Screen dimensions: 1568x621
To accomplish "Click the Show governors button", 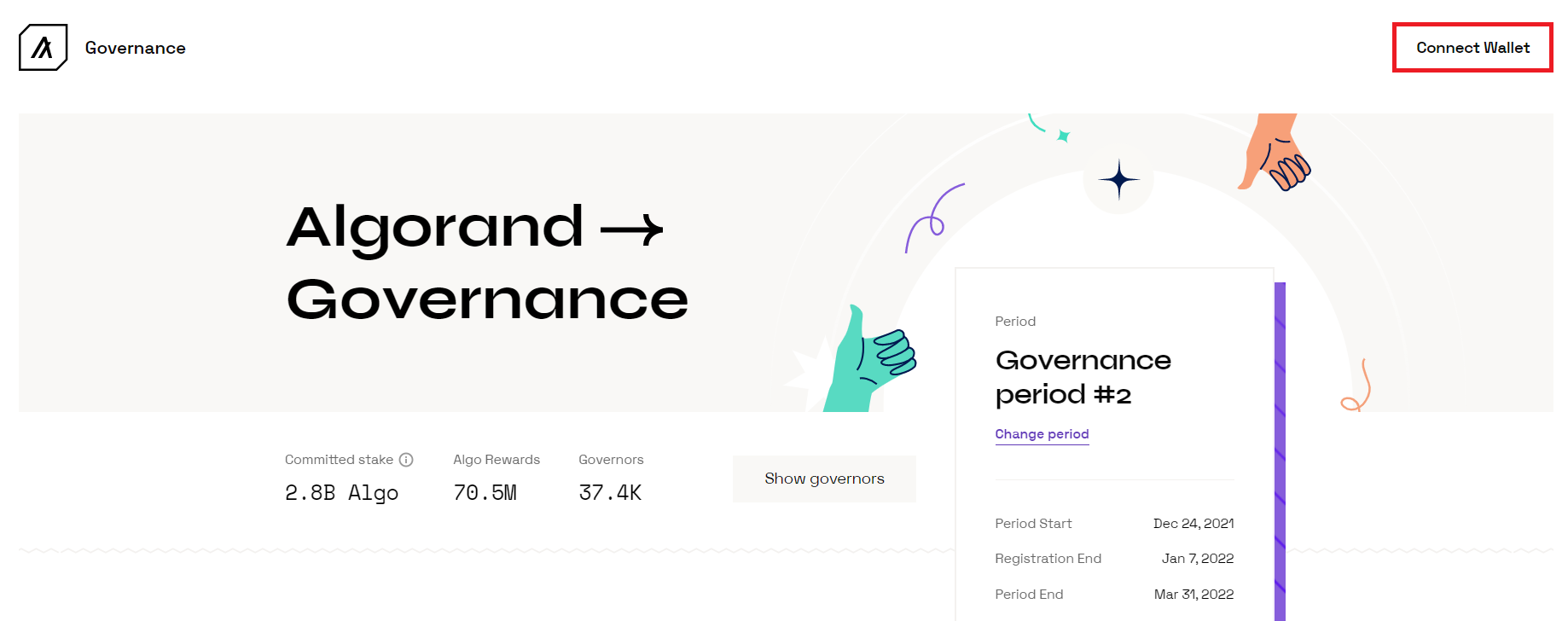I will pos(823,479).
